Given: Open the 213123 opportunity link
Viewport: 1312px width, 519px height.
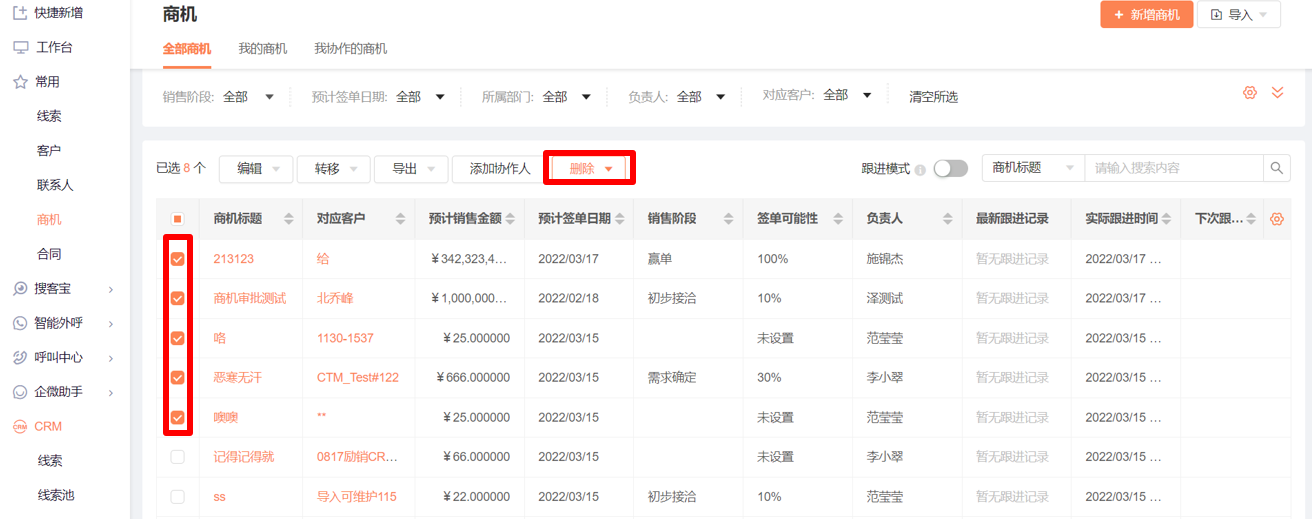Looking at the screenshot, I should 234,259.
